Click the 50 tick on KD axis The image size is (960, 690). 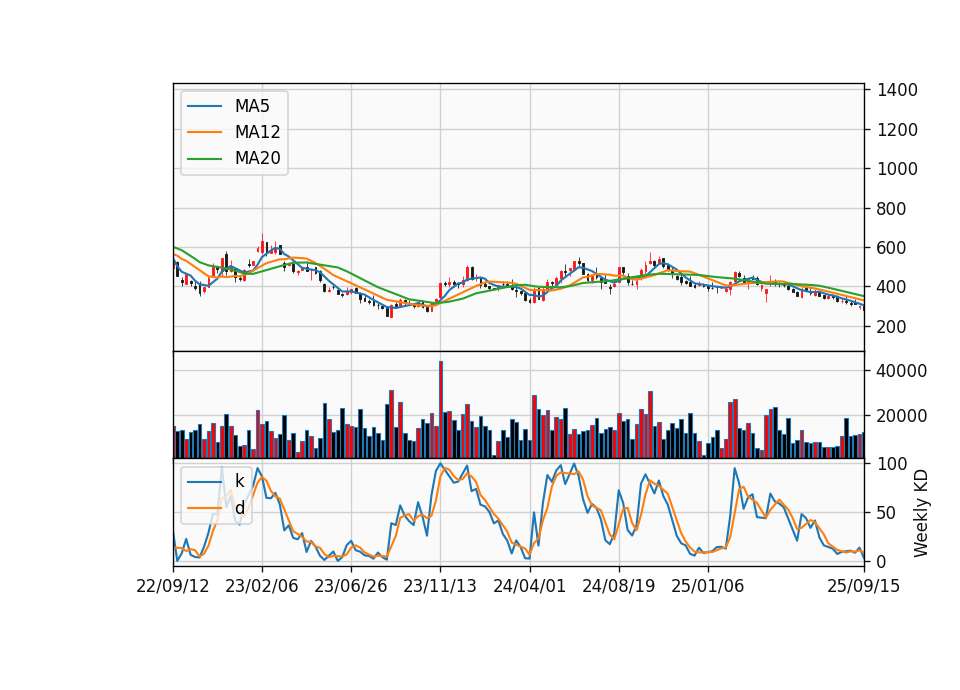point(887,513)
